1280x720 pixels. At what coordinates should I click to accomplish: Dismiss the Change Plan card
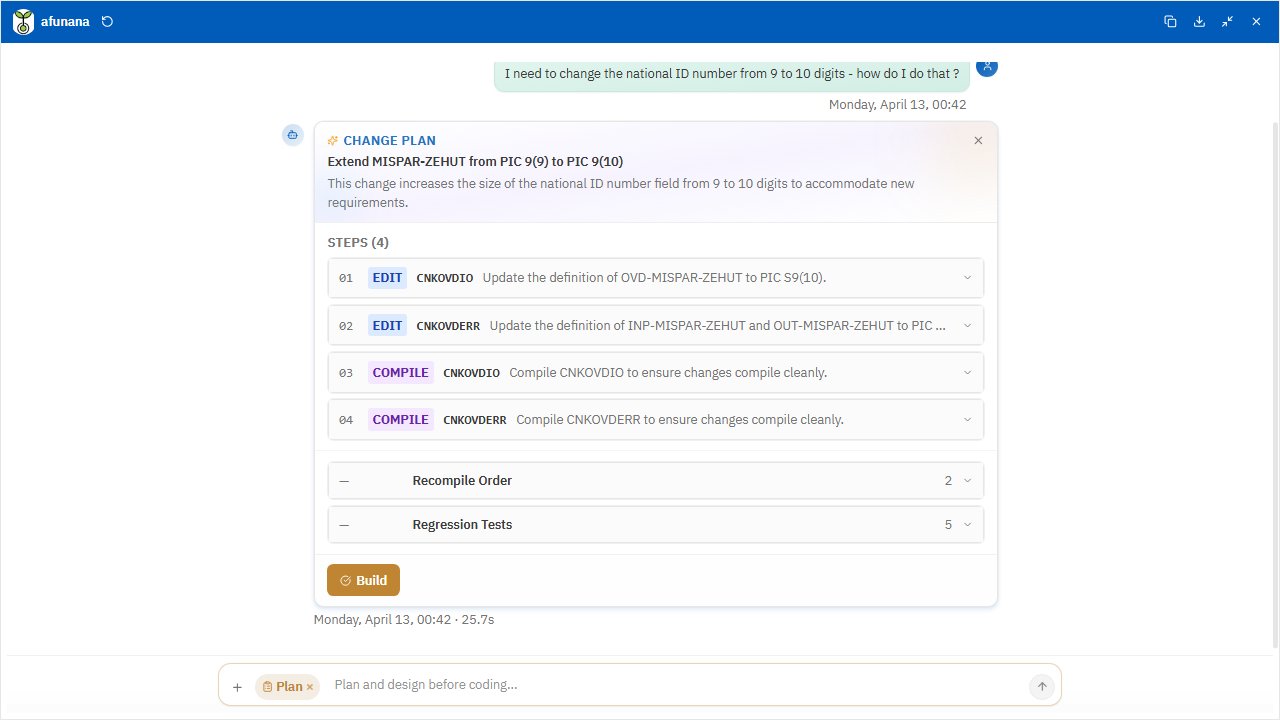coord(978,141)
